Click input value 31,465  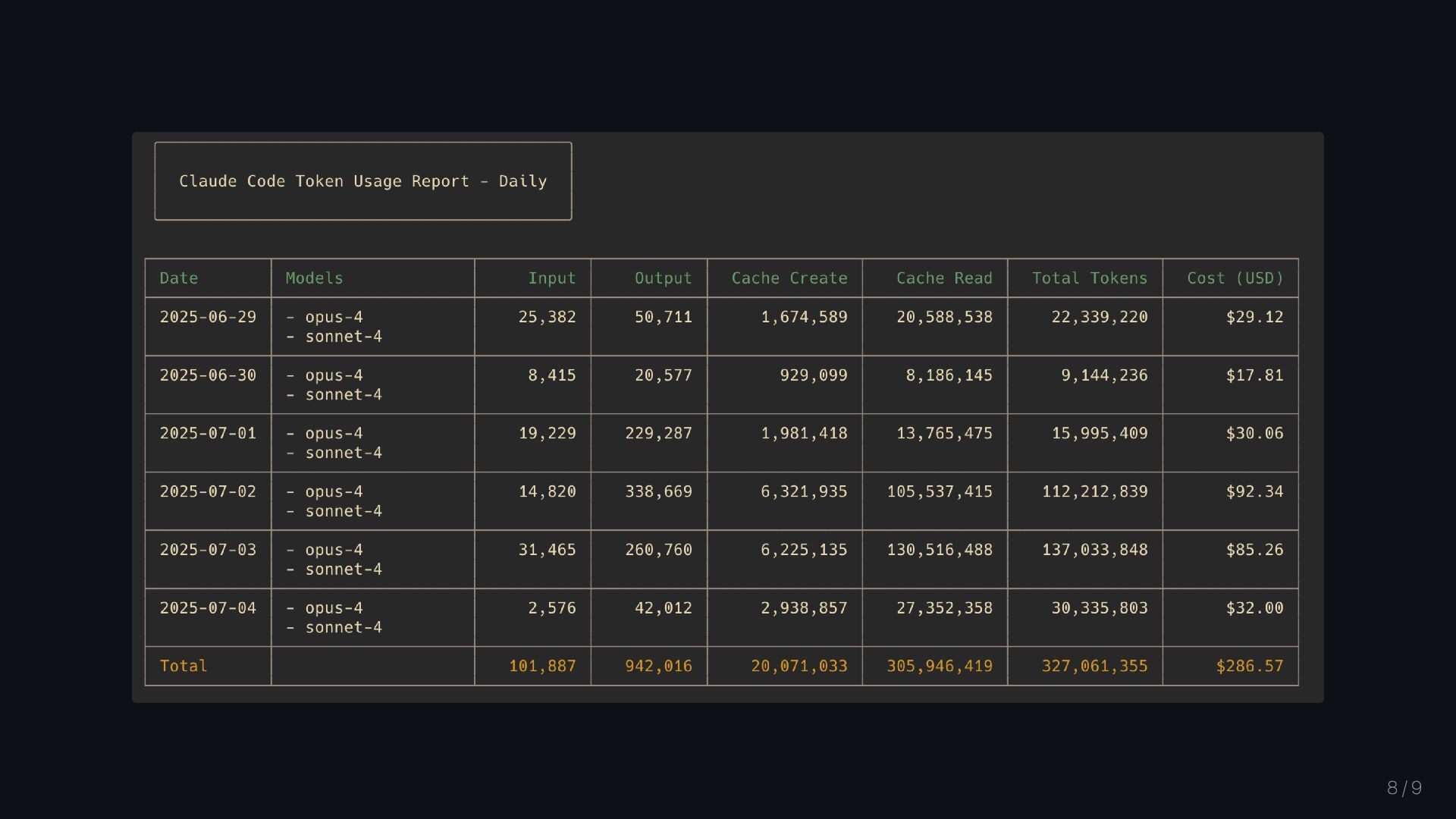tap(548, 550)
